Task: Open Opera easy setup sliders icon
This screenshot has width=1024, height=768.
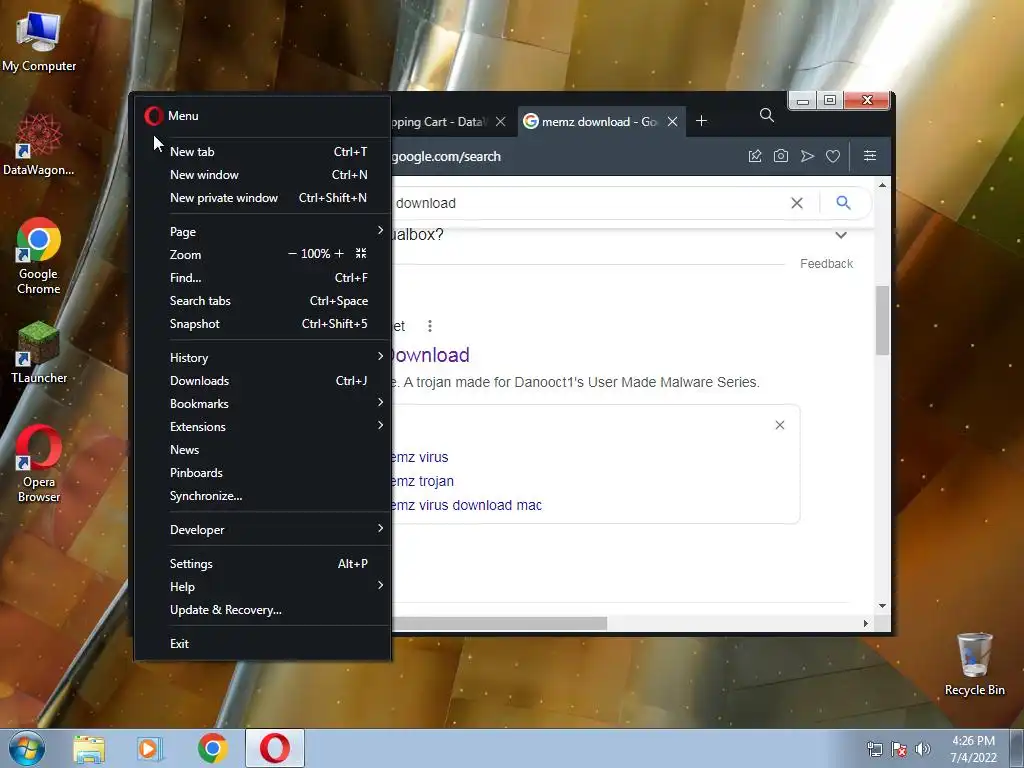Action: coord(870,155)
